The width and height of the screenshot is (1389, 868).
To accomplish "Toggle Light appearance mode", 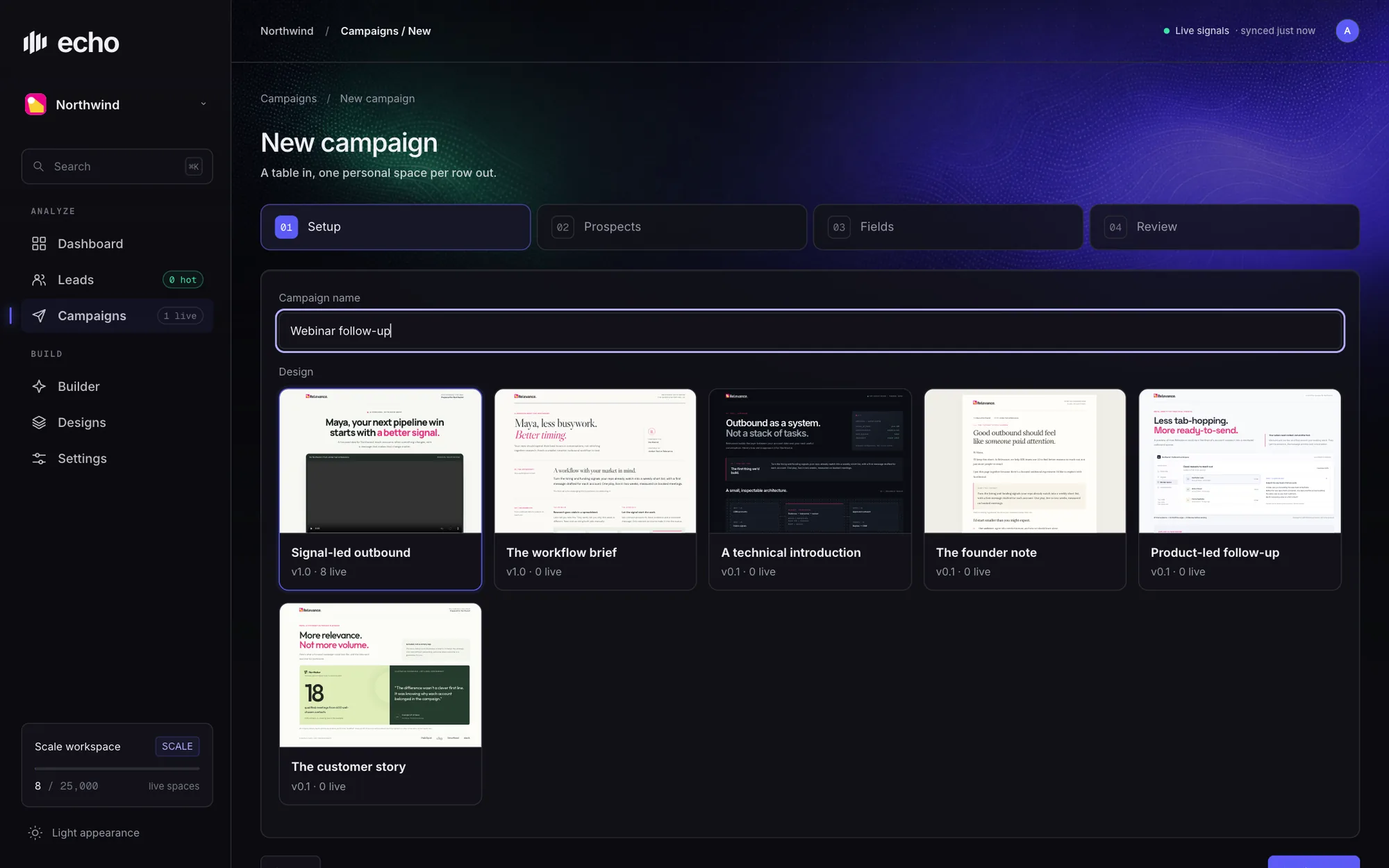I will [x=84, y=833].
